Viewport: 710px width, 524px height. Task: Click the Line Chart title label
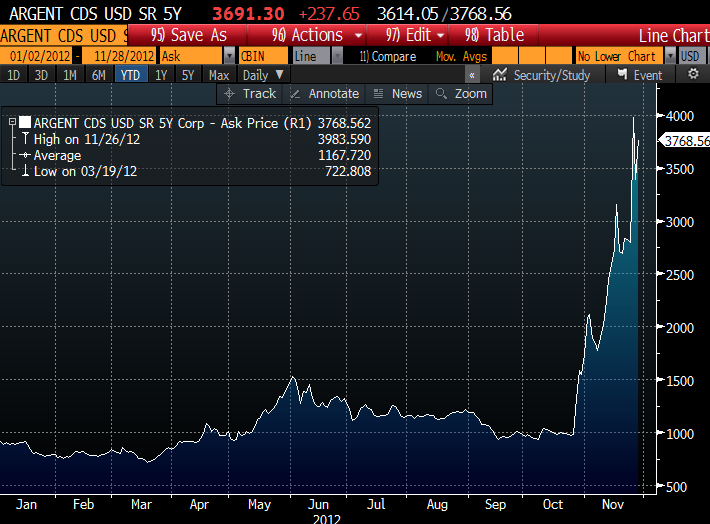(x=674, y=35)
